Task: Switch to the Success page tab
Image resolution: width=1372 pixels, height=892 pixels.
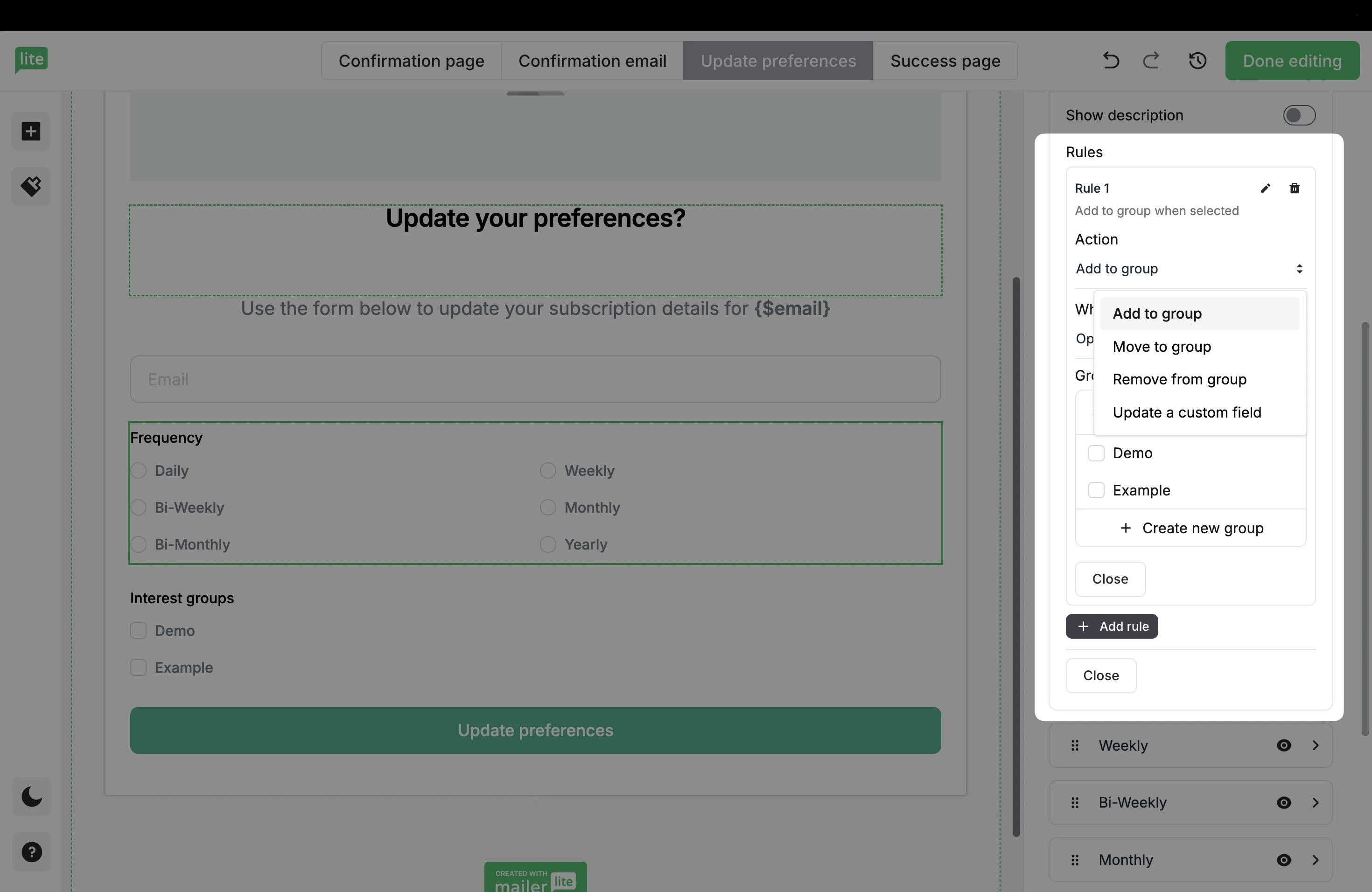Action: (x=945, y=61)
